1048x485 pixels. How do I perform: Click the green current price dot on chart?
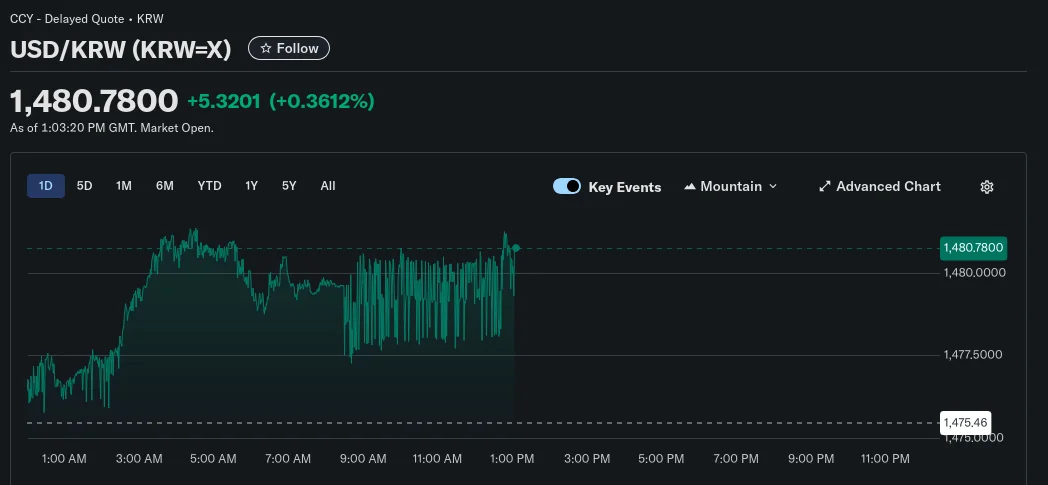[x=516, y=248]
